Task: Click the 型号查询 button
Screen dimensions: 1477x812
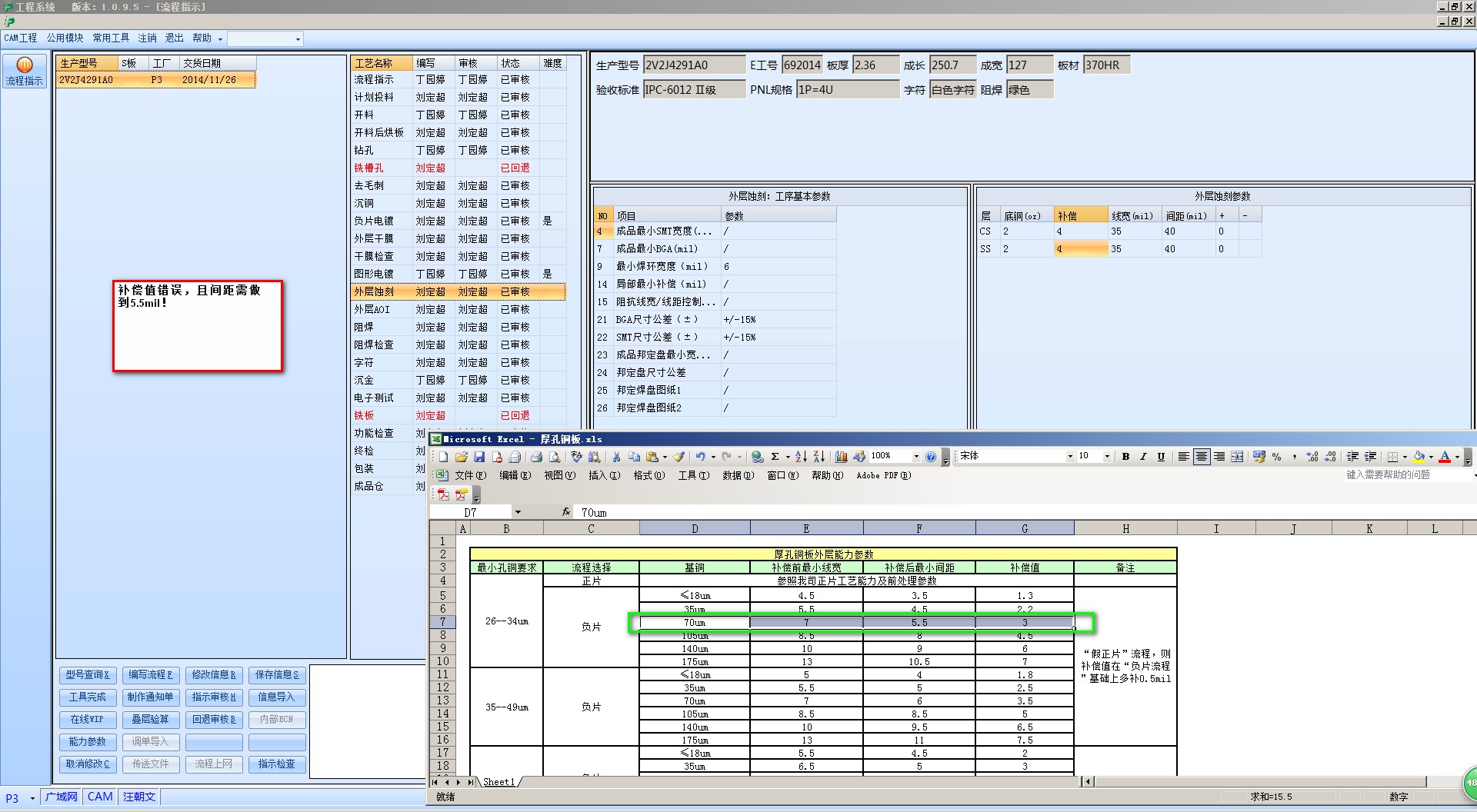Action: (88, 675)
